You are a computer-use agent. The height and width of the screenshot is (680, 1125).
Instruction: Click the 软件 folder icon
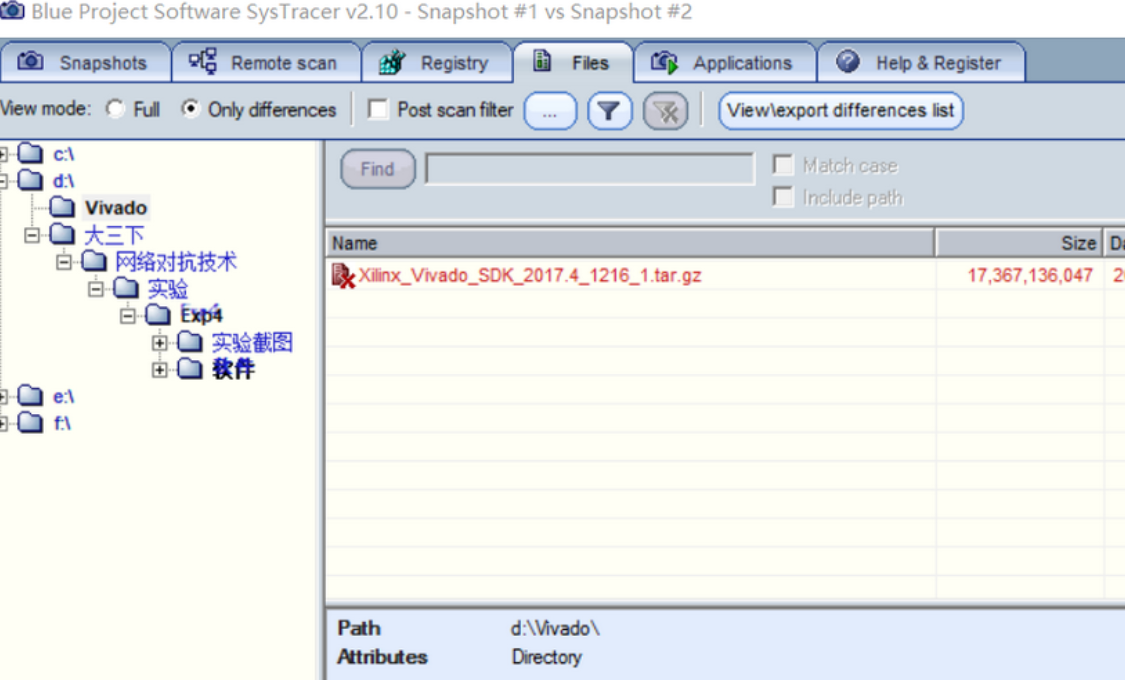click(x=190, y=369)
